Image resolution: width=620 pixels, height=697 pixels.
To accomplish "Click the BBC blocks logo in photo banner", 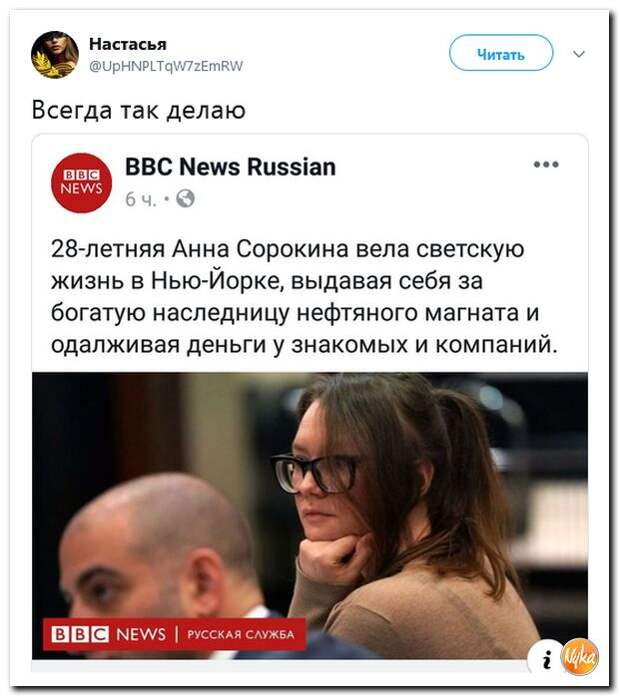I will [80, 634].
